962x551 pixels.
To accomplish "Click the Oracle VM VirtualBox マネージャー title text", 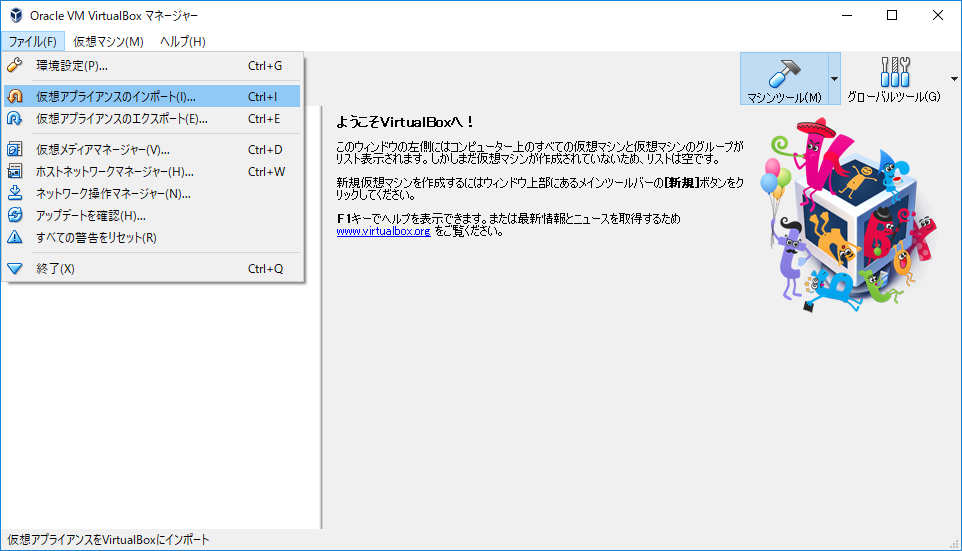I will (x=114, y=15).
